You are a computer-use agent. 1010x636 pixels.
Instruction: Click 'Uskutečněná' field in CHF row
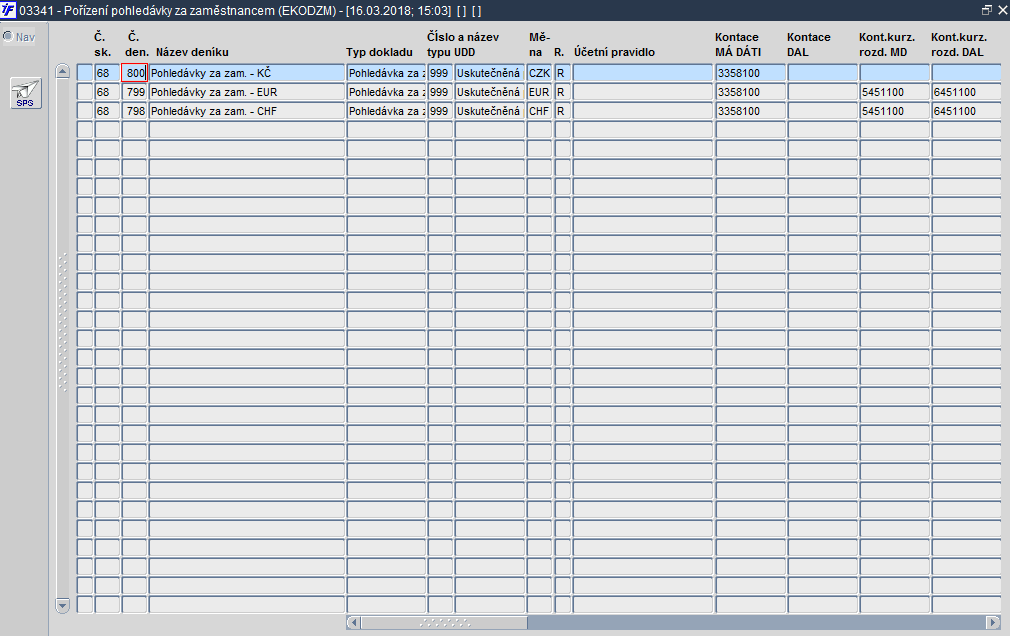[490, 111]
